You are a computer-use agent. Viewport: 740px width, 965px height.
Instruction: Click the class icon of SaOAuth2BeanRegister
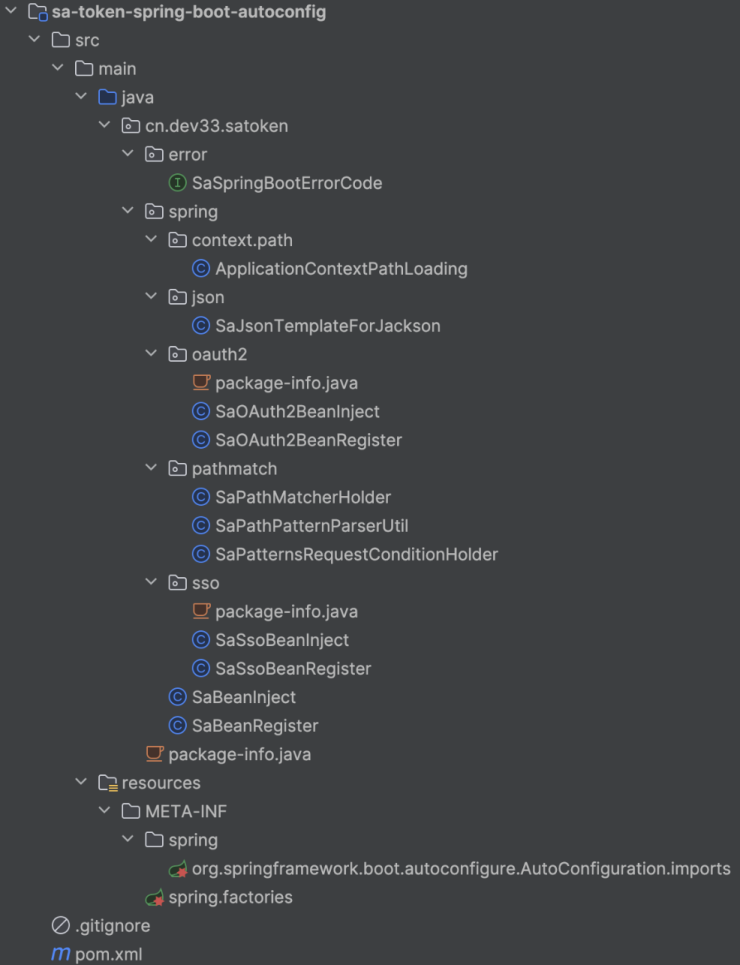coord(201,439)
